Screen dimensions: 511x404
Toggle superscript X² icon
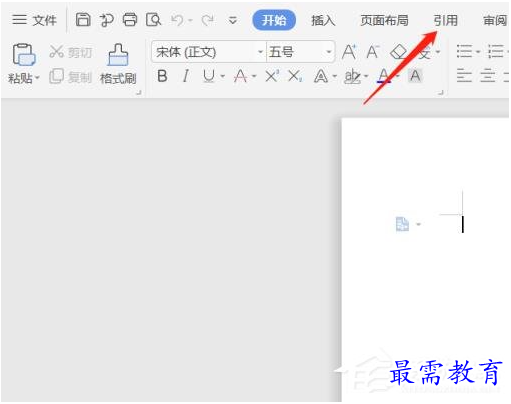pyautogui.click(x=272, y=76)
